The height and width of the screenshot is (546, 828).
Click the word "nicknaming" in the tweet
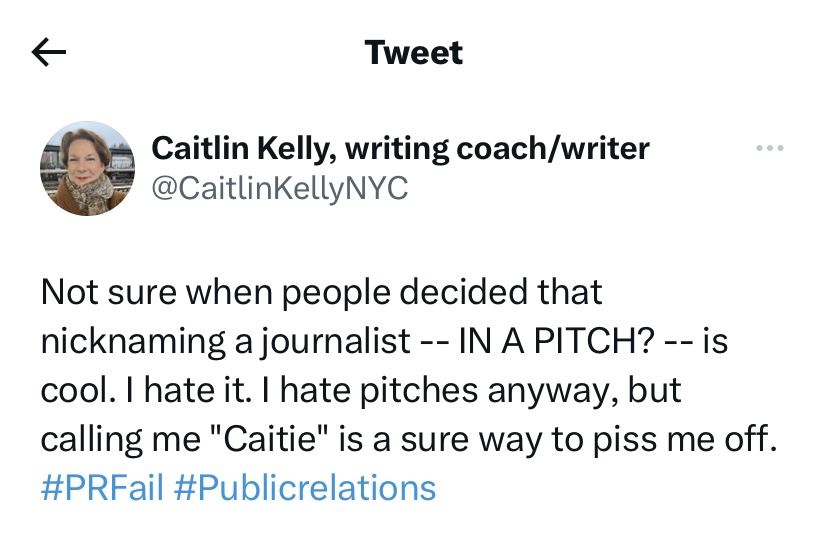tap(134, 340)
